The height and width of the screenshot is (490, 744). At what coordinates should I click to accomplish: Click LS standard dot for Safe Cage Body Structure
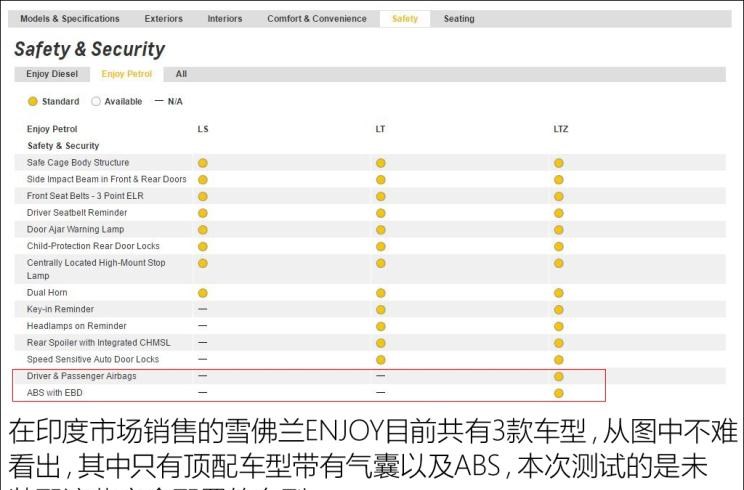[x=203, y=163]
